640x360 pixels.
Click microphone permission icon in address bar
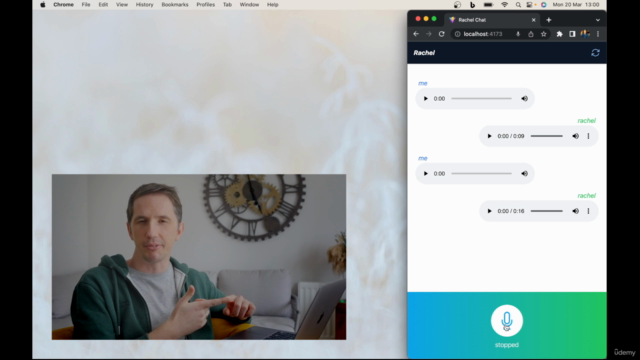[518, 34]
